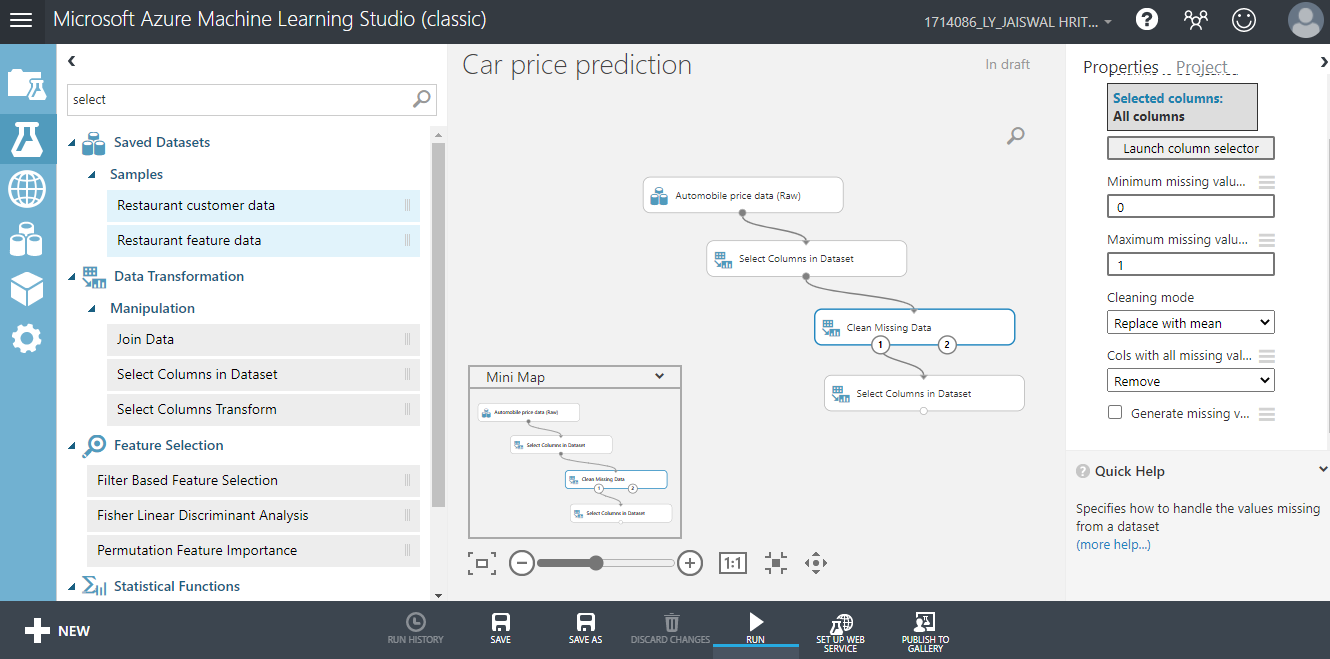
Task: Open the Web Services globe icon
Action: [27, 188]
